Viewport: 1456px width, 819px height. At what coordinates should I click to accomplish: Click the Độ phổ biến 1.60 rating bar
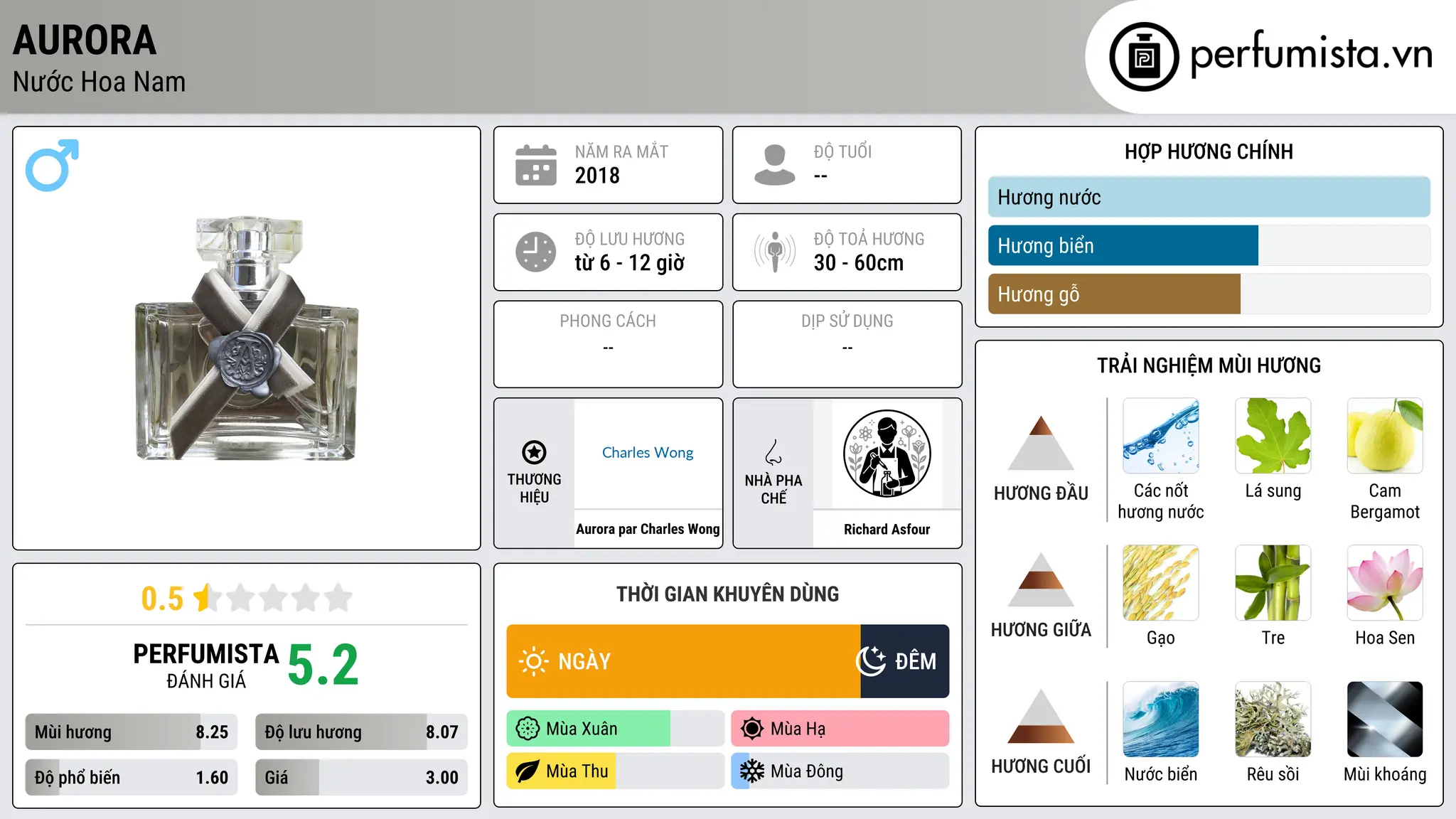(132, 777)
